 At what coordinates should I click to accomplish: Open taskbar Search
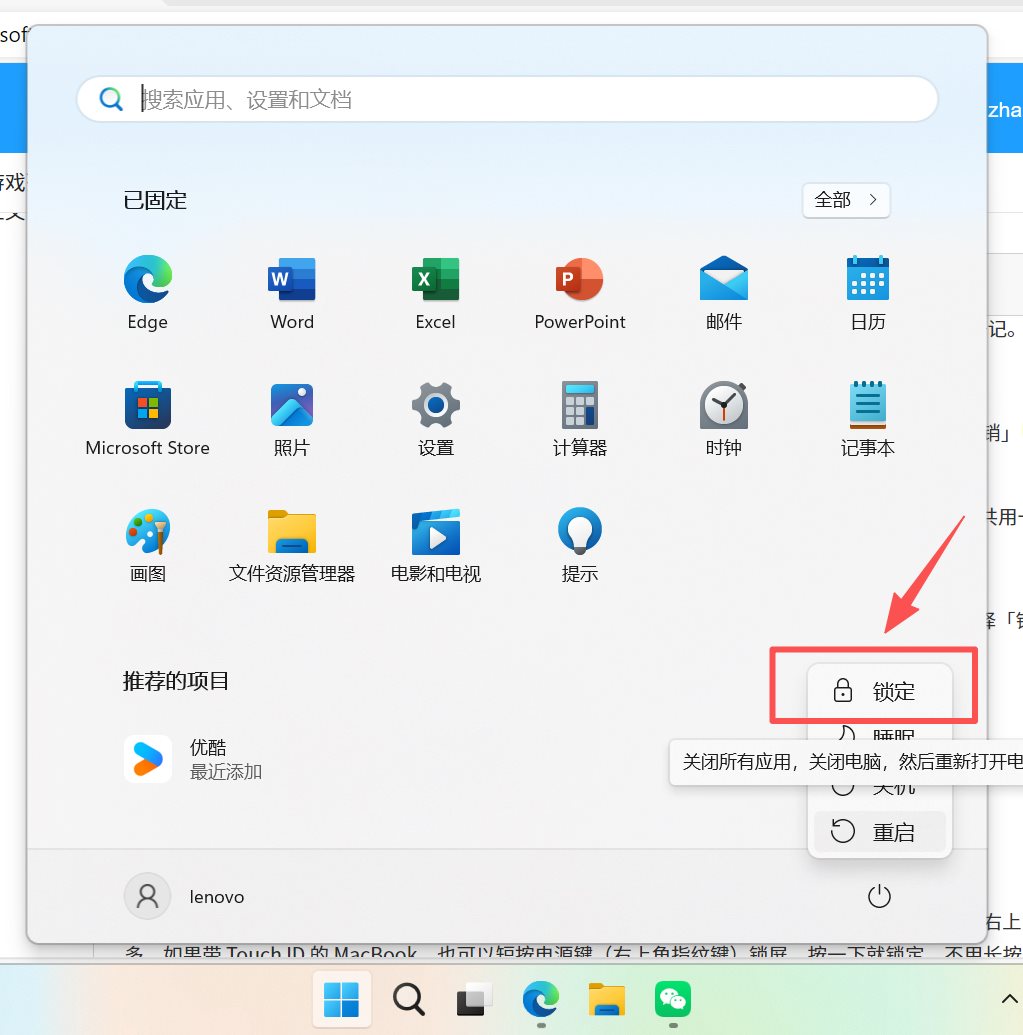coord(409,999)
